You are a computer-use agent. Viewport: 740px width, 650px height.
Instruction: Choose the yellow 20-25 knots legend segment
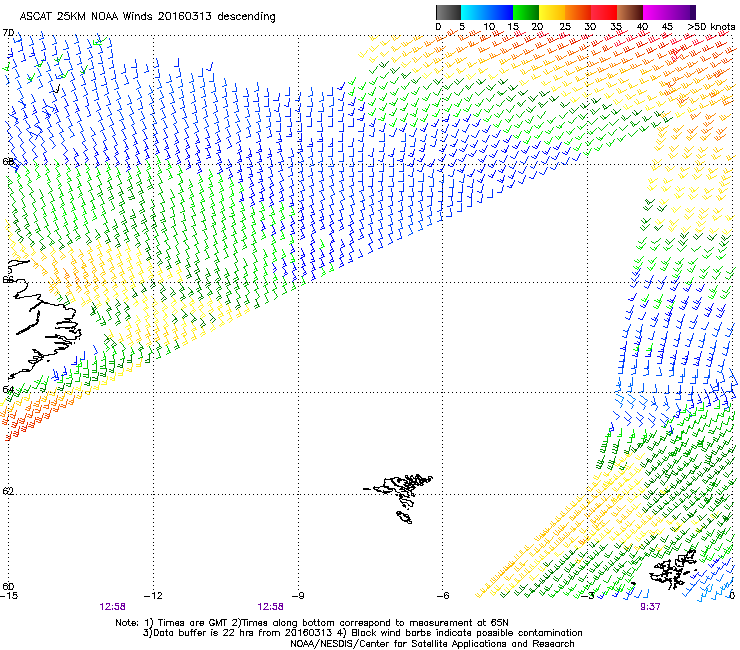pyautogui.click(x=552, y=12)
